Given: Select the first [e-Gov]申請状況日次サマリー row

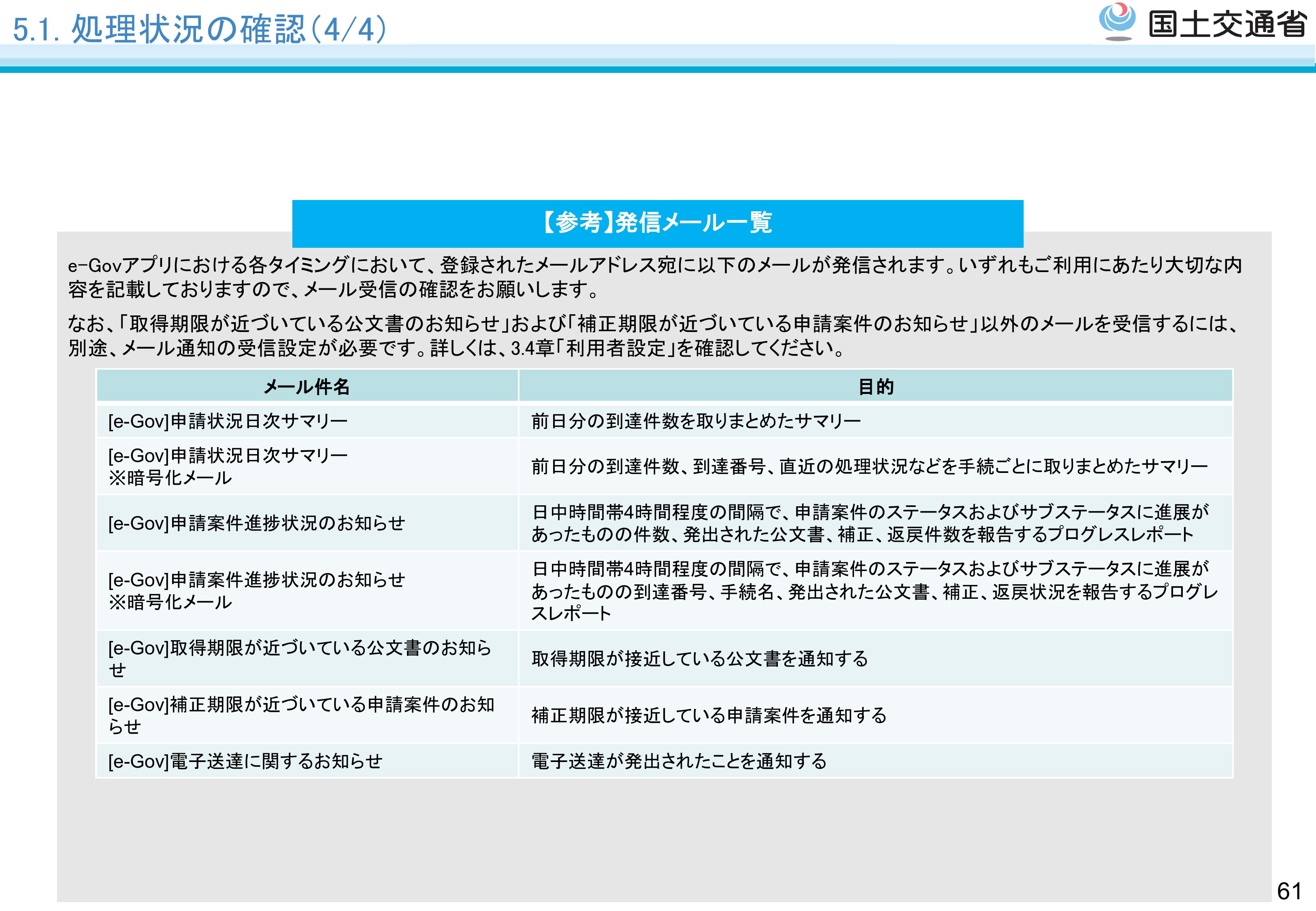Looking at the screenshot, I should 228,421.
